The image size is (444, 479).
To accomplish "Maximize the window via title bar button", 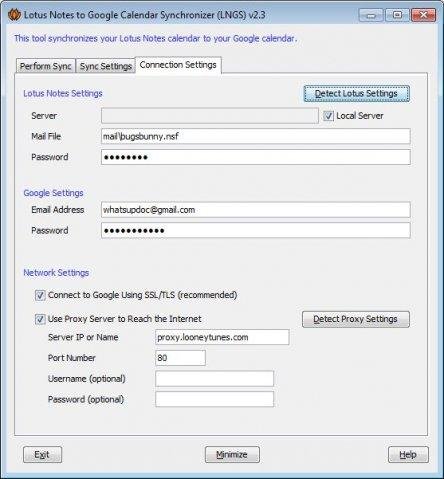I will click(397, 15).
